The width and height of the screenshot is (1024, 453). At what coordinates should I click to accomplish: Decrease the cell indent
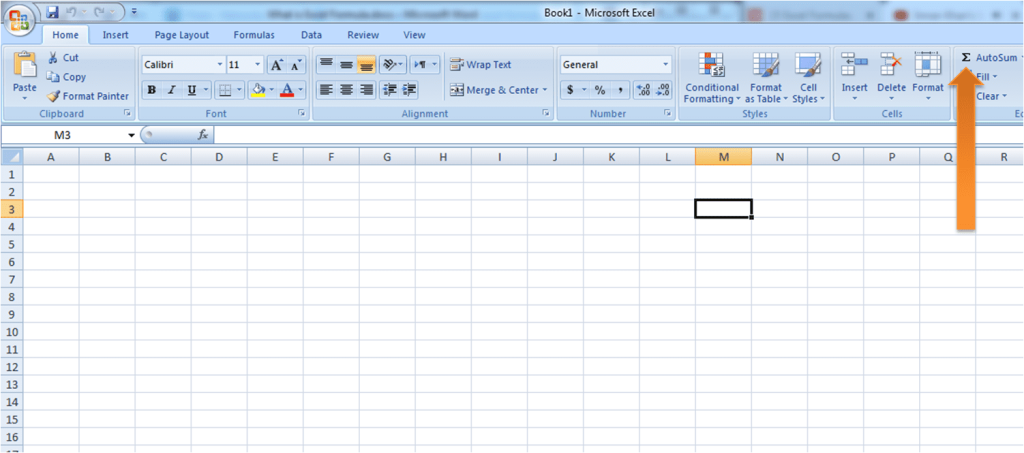[x=390, y=90]
